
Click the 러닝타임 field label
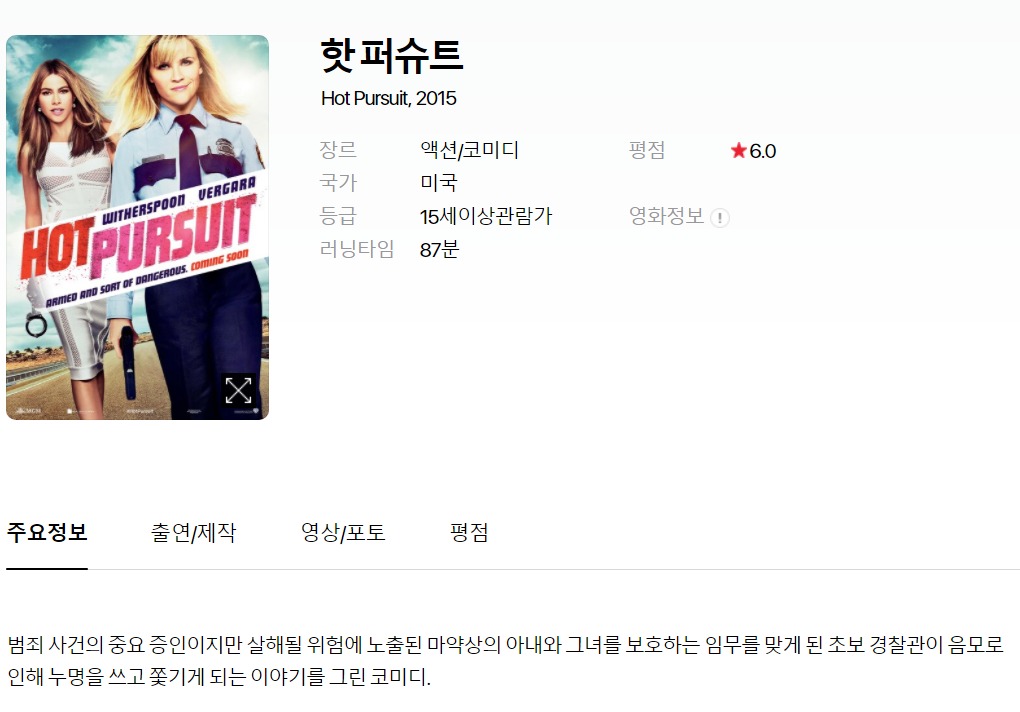coord(356,249)
